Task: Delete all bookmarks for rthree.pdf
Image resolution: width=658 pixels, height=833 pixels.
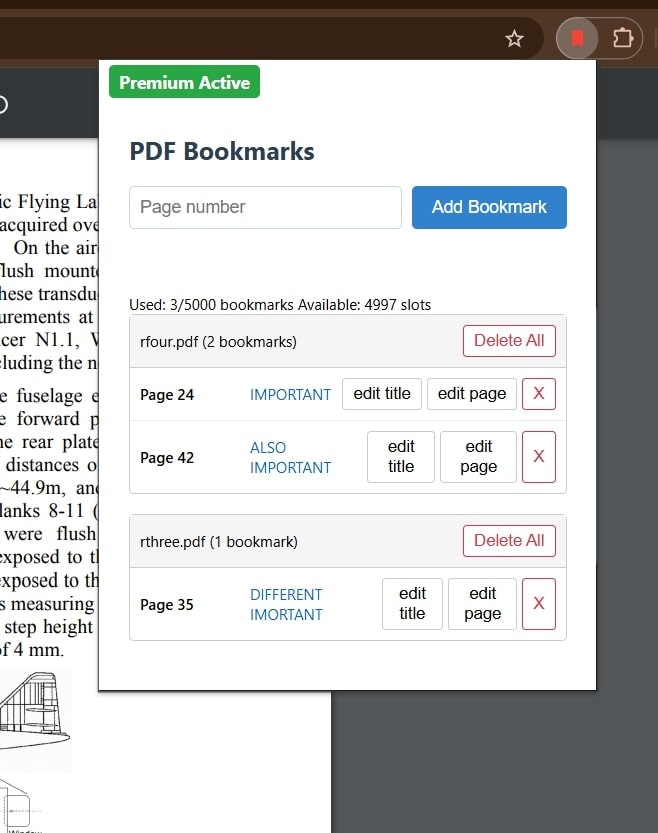Action: 509,541
